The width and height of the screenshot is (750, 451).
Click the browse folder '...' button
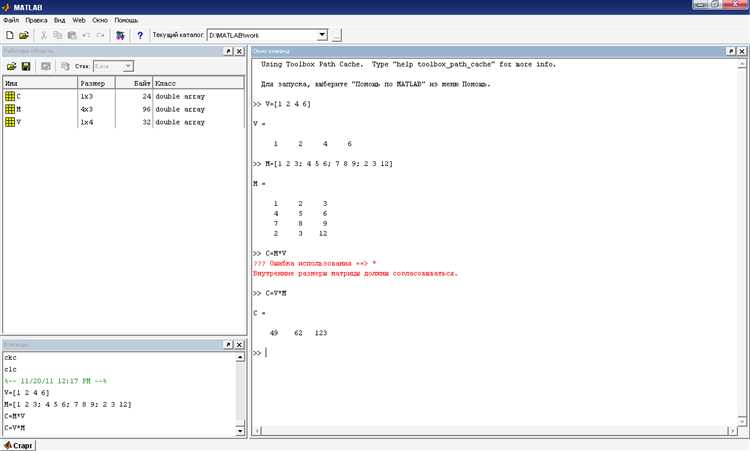337,35
